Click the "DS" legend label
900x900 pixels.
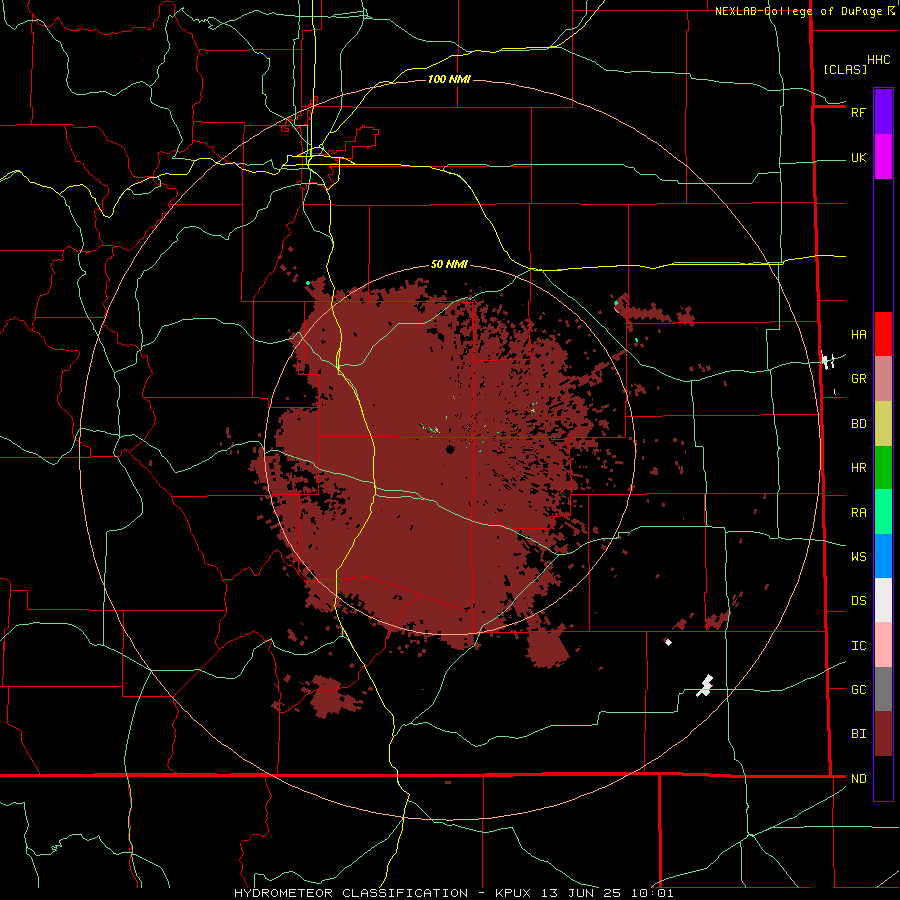[858, 601]
